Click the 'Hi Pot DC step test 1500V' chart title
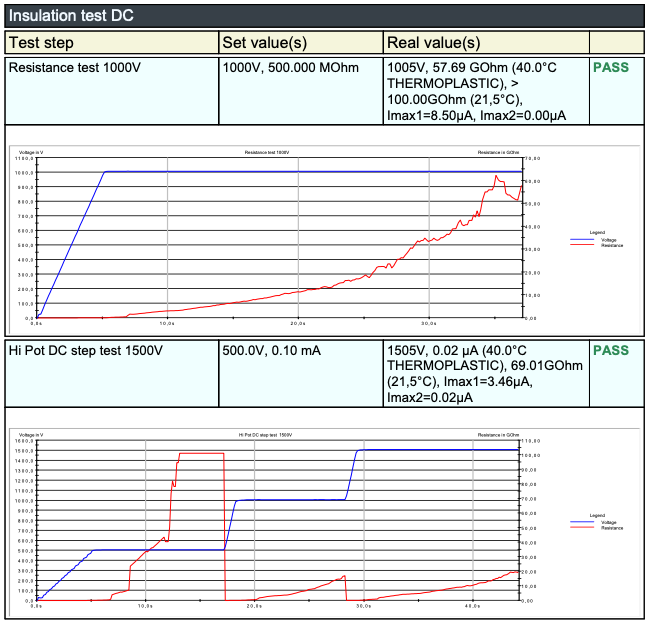This screenshot has width=655, height=626. click(265, 436)
